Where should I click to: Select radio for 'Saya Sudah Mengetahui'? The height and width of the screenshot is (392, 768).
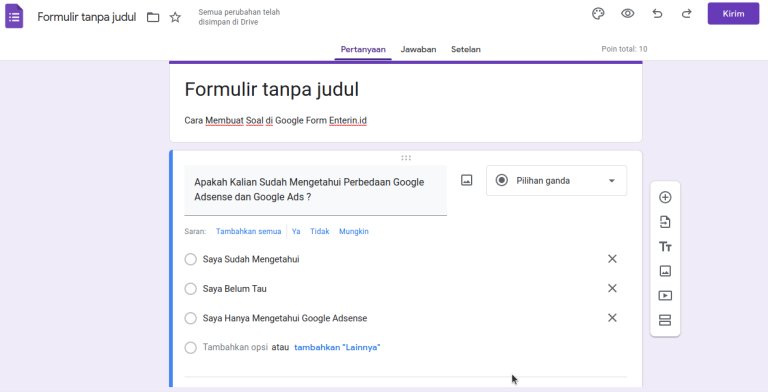[191, 259]
